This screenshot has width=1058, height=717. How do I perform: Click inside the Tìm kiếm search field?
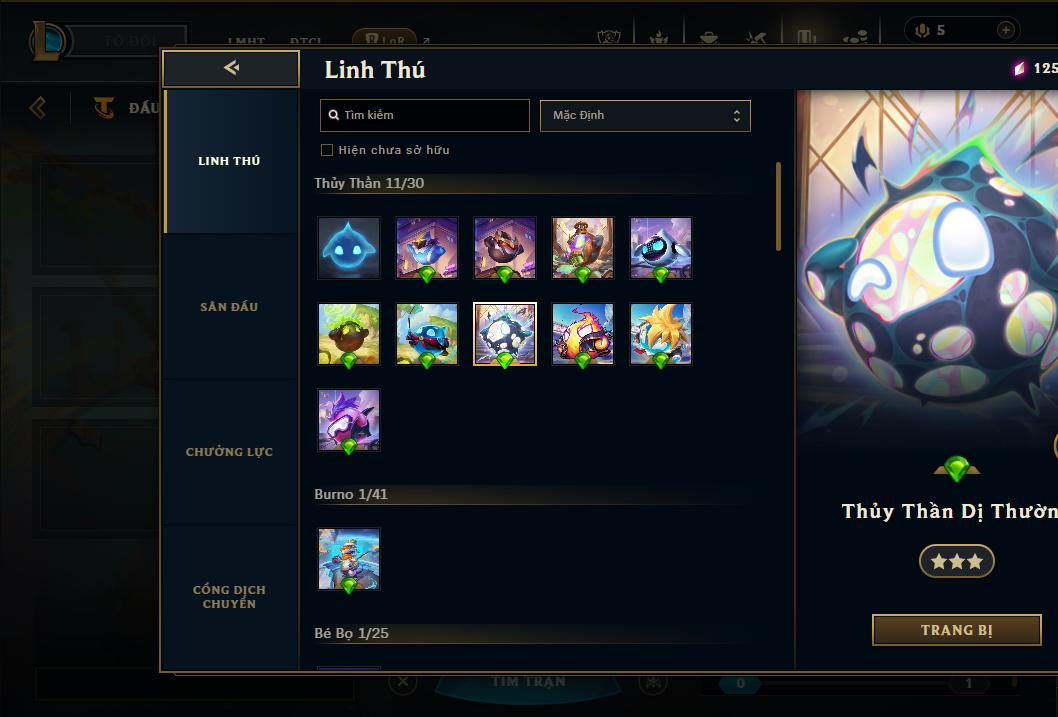(425, 115)
